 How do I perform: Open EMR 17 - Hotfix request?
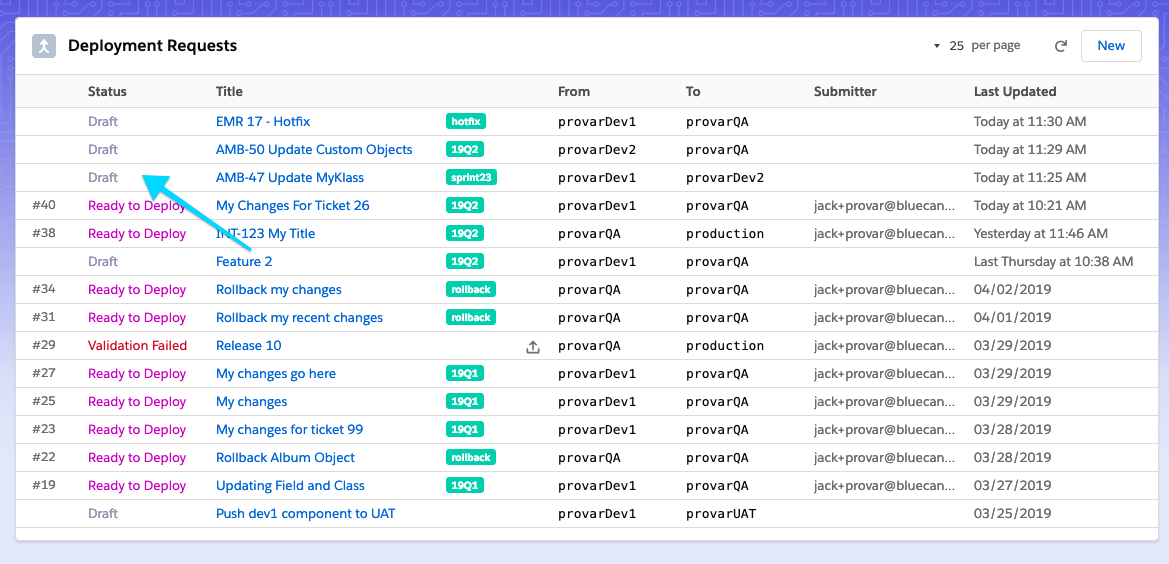point(263,122)
